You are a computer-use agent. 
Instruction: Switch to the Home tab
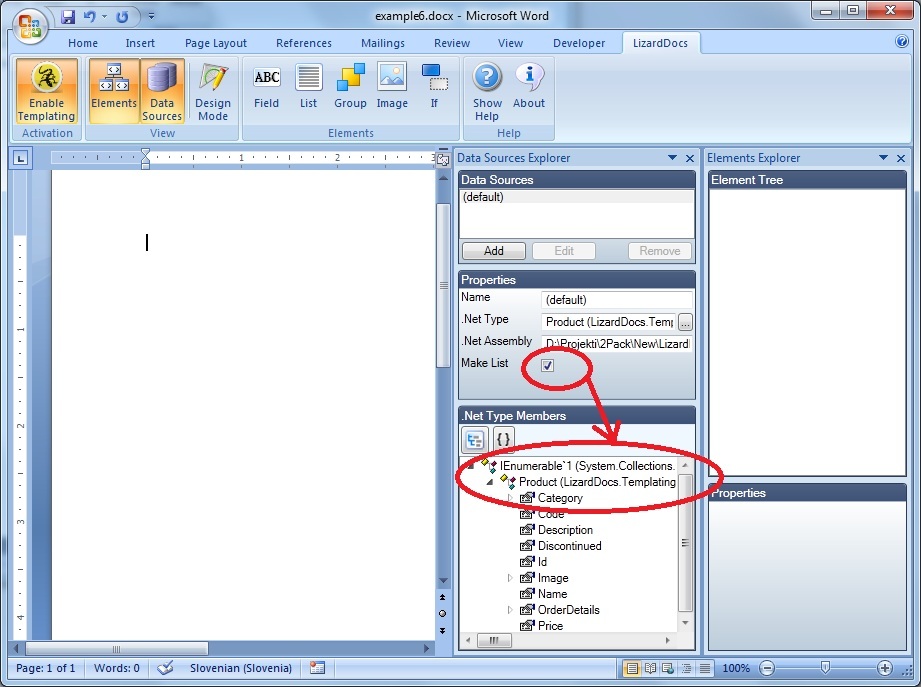pyautogui.click(x=83, y=43)
